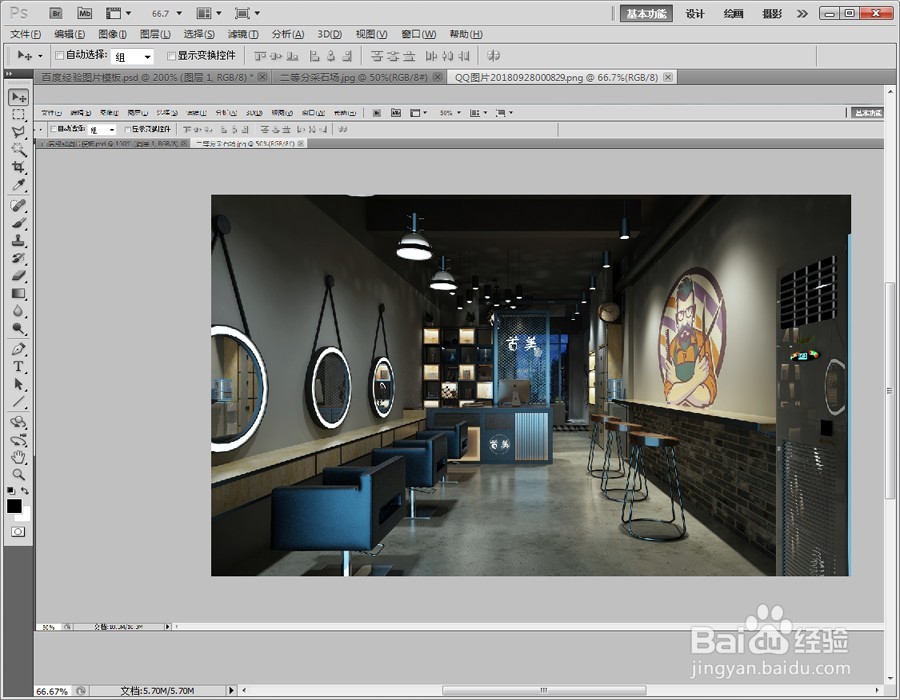Click the align top edges button
The width and height of the screenshot is (900, 700).
click(x=260, y=56)
